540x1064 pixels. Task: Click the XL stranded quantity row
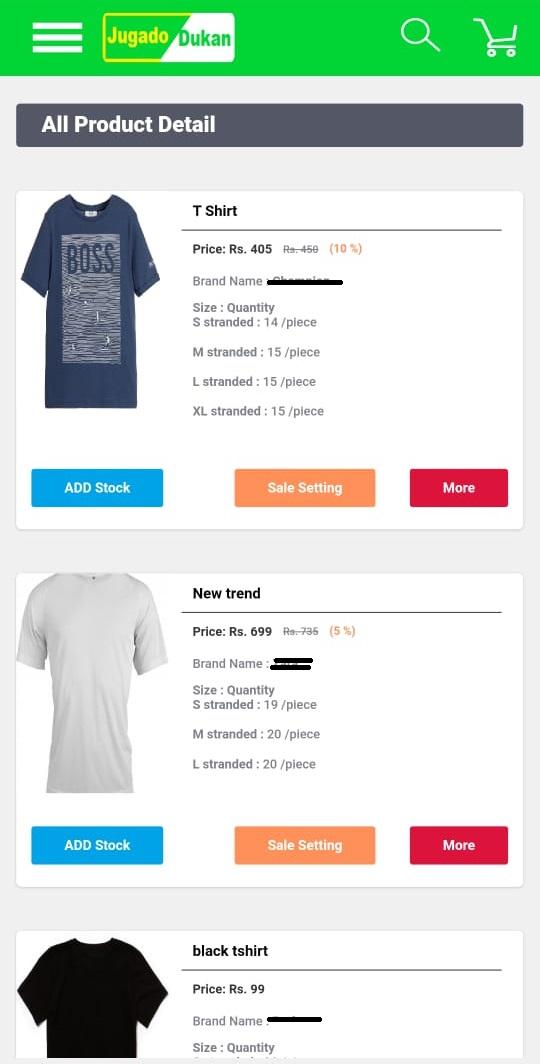click(x=258, y=411)
